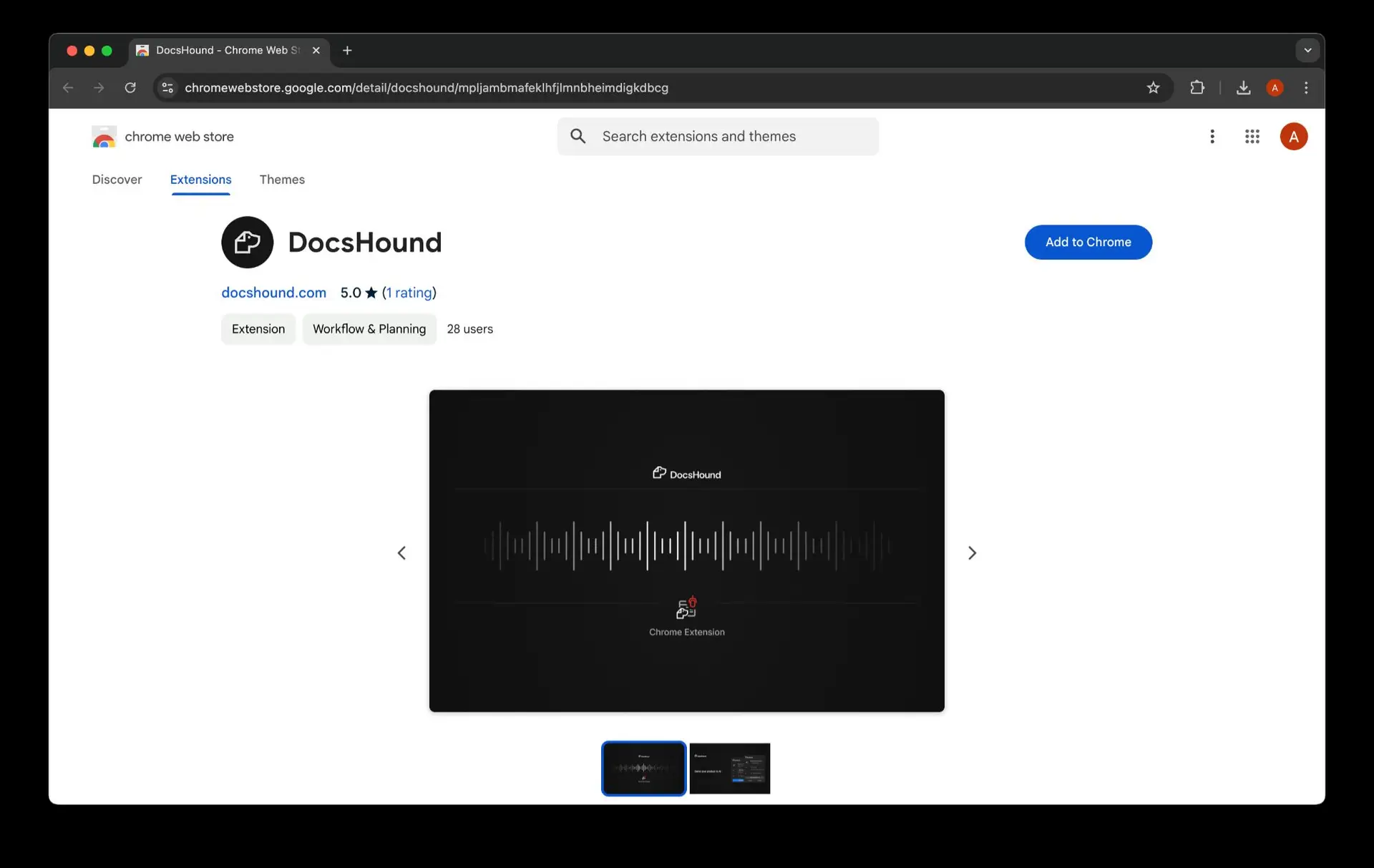1374x868 pixels.
Task: Click the main DocsHound preview image
Action: pyautogui.click(x=686, y=550)
